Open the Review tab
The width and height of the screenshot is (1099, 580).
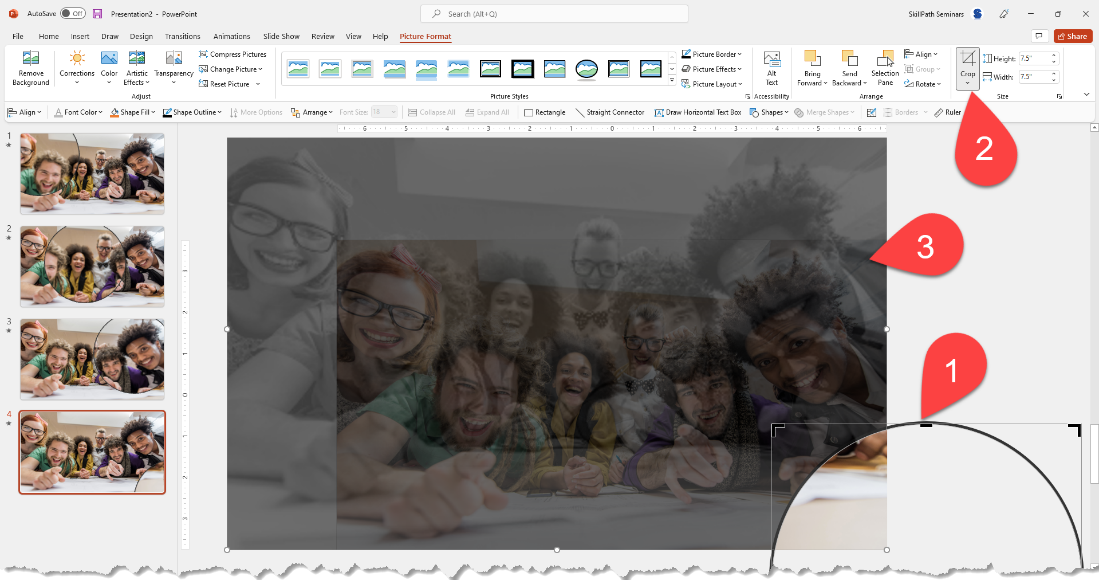pos(322,36)
